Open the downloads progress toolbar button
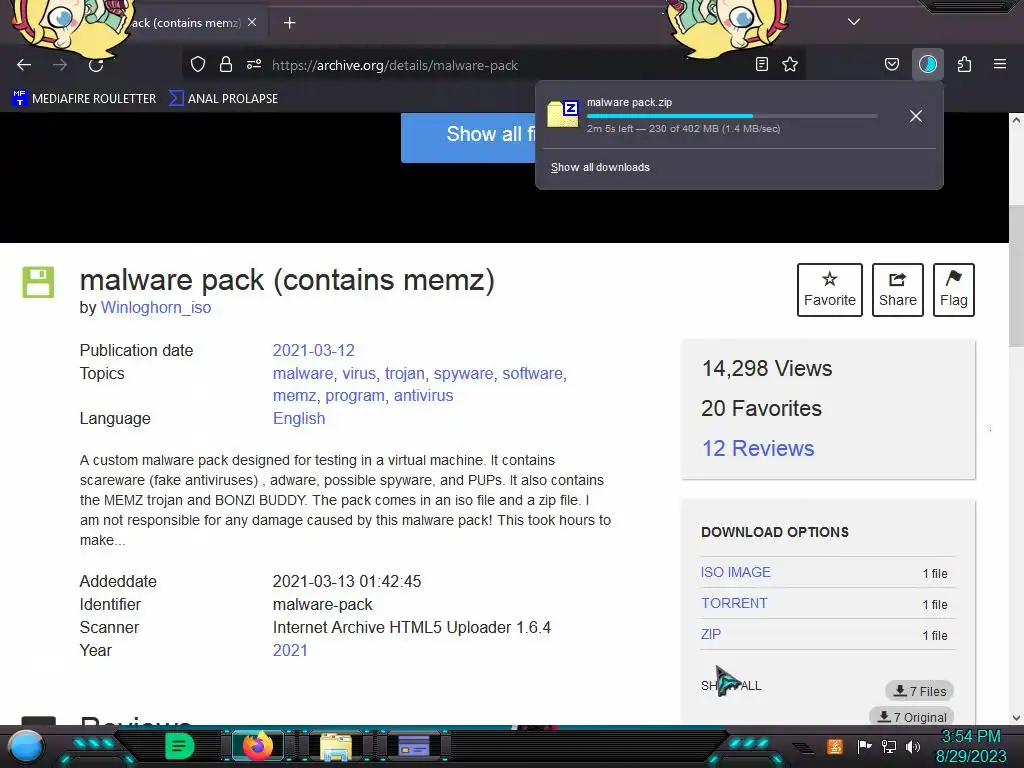 point(927,65)
